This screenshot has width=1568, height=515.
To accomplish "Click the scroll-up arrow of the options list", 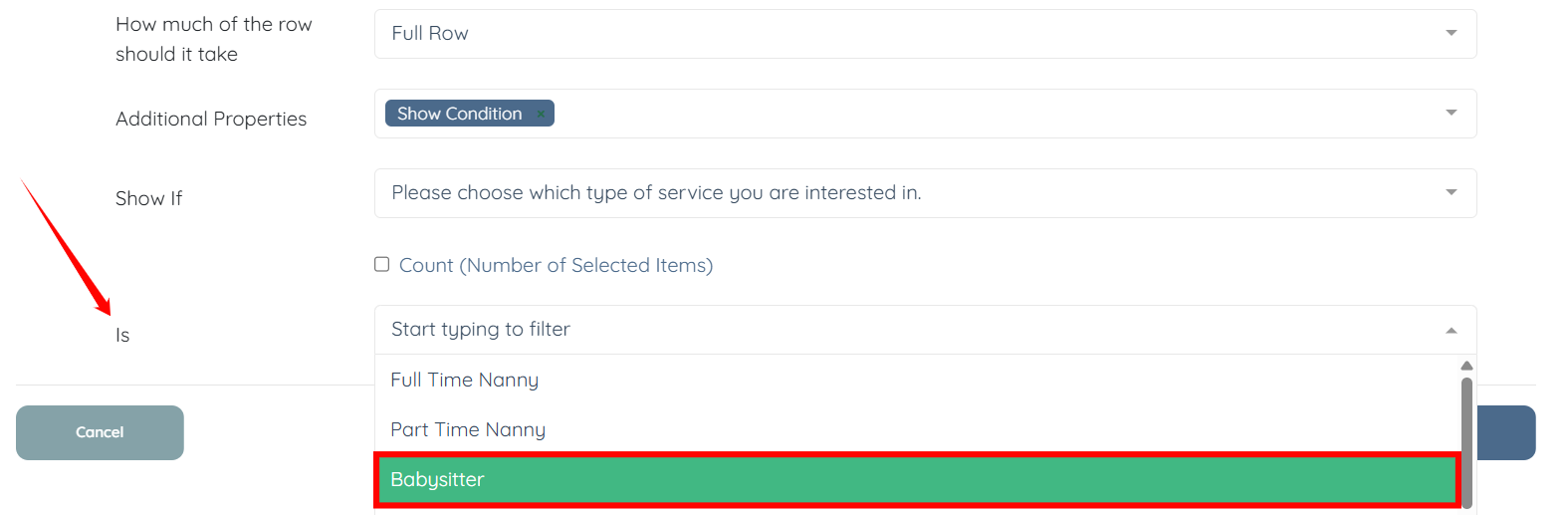I will pyautogui.click(x=1466, y=366).
